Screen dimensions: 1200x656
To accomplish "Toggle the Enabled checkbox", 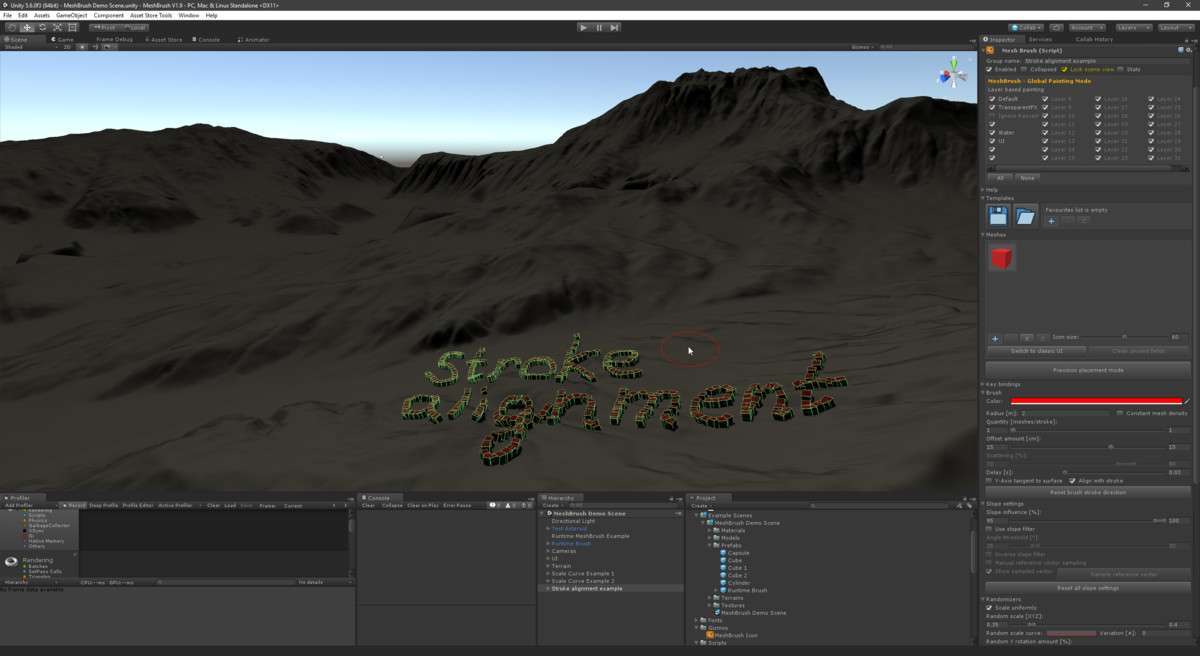I will (x=990, y=69).
